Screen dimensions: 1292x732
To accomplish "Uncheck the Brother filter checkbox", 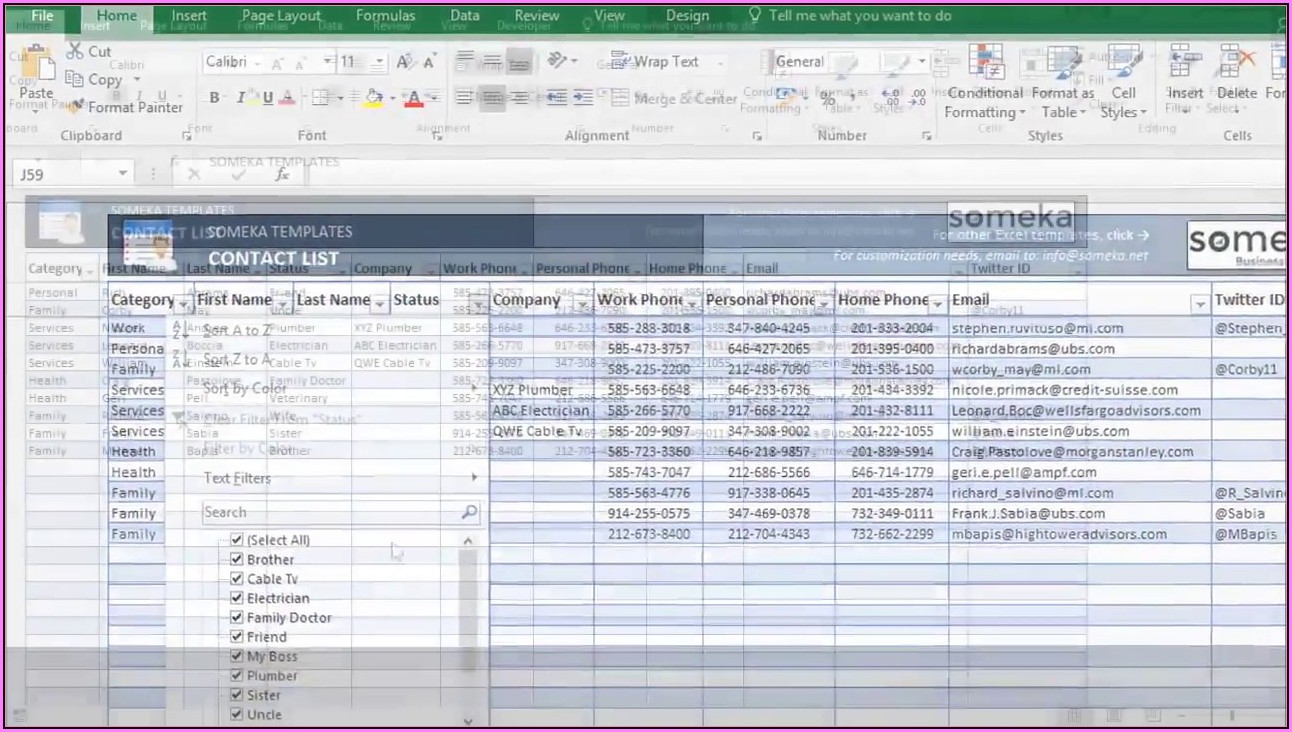I will (x=237, y=559).
